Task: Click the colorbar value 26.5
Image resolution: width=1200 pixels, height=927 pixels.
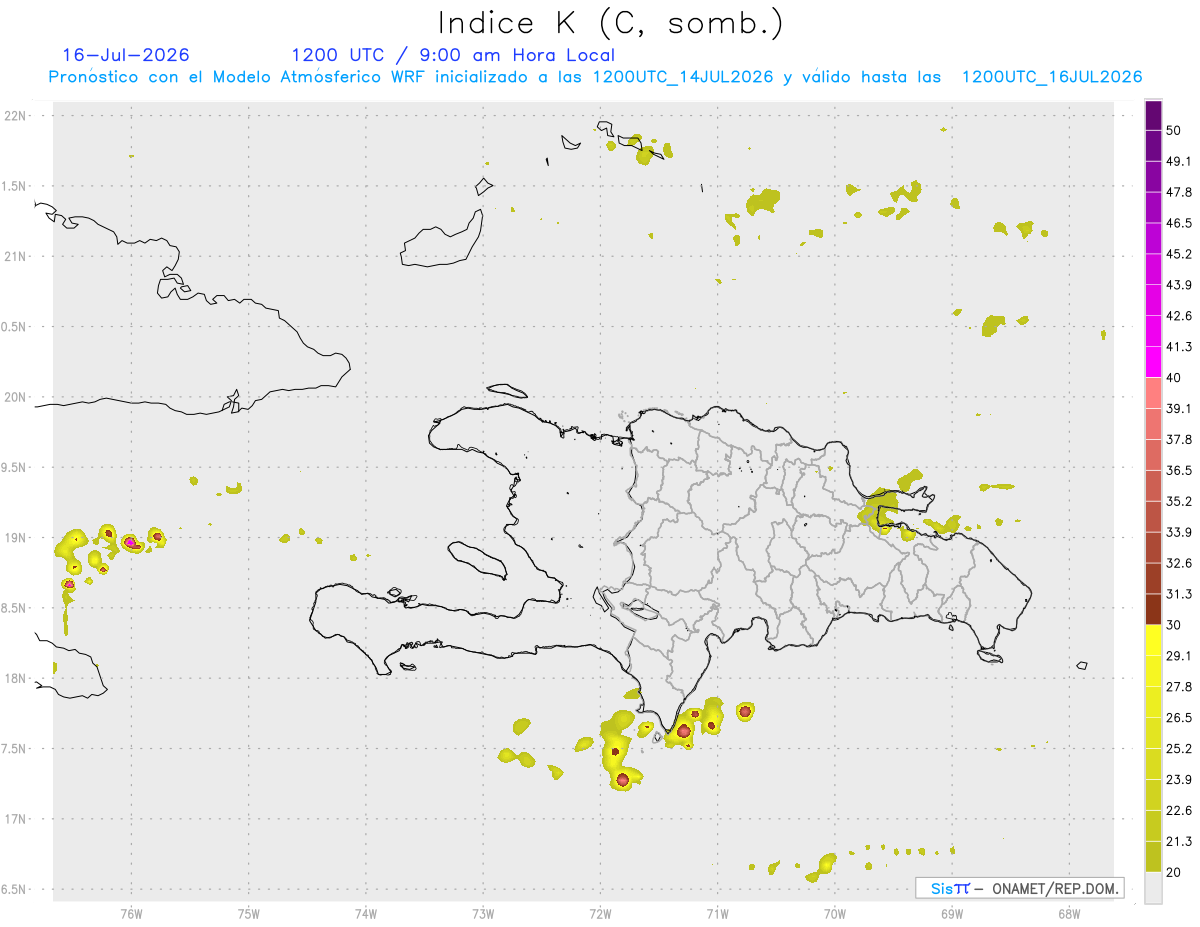Action: [1179, 718]
